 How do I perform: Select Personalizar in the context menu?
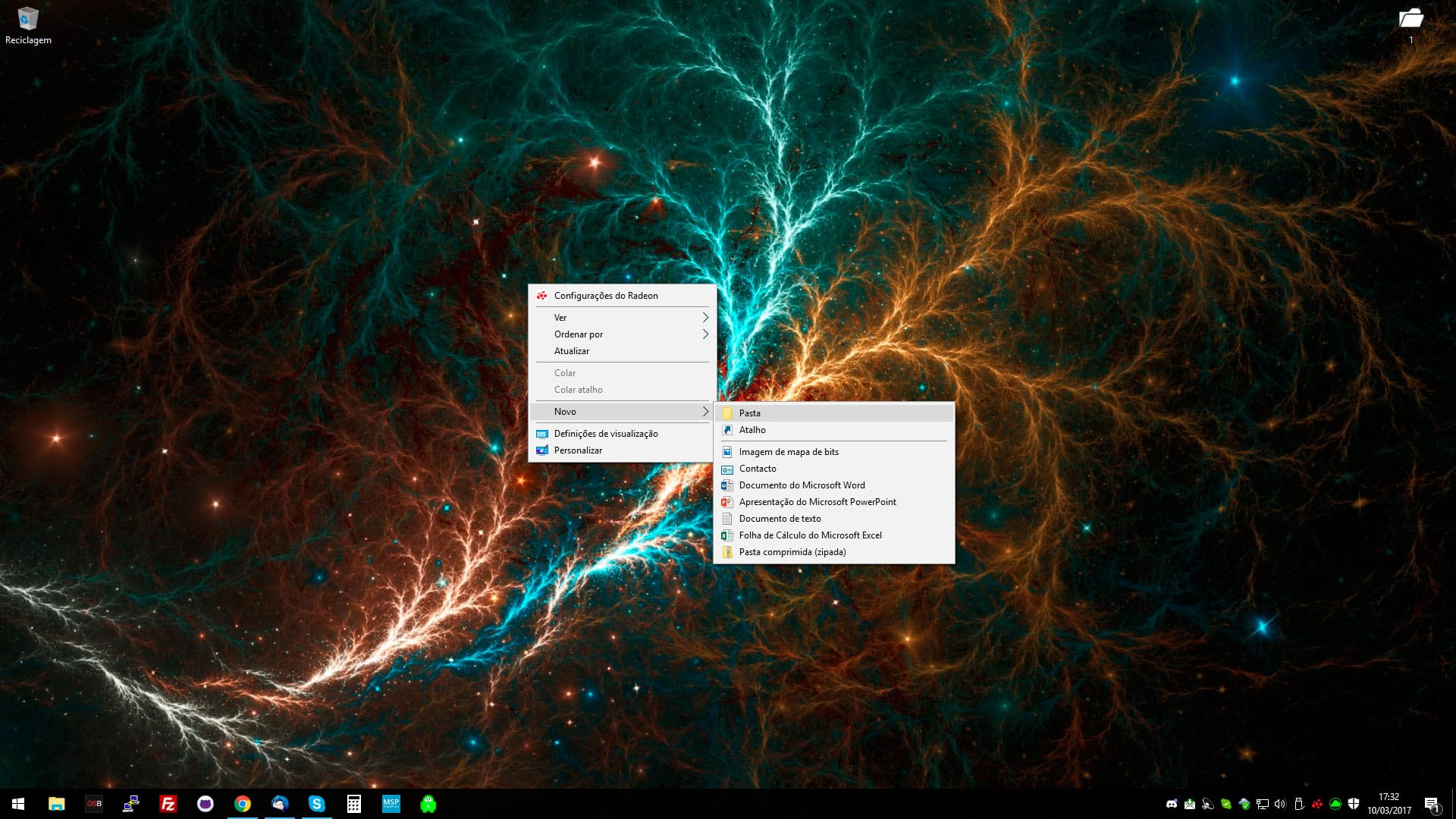pyautogui.click(x=622, y=450)
